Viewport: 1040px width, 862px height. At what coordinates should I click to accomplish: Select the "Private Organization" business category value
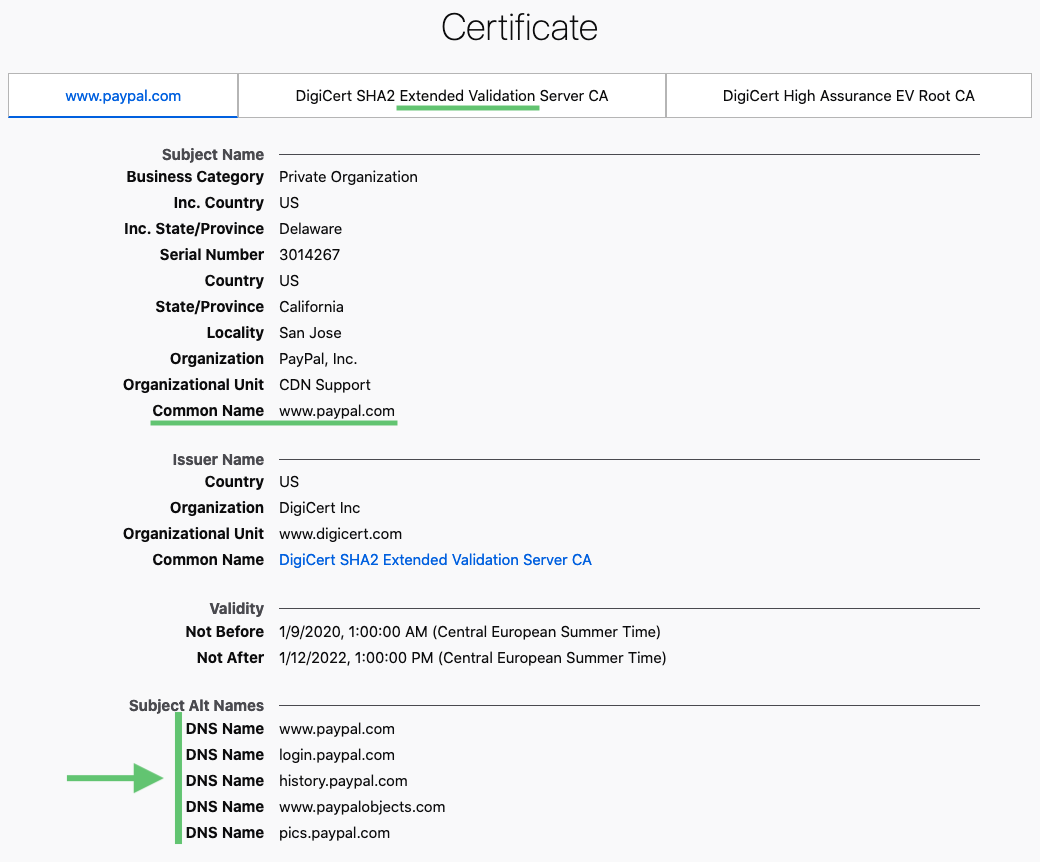tap(348, 177)
